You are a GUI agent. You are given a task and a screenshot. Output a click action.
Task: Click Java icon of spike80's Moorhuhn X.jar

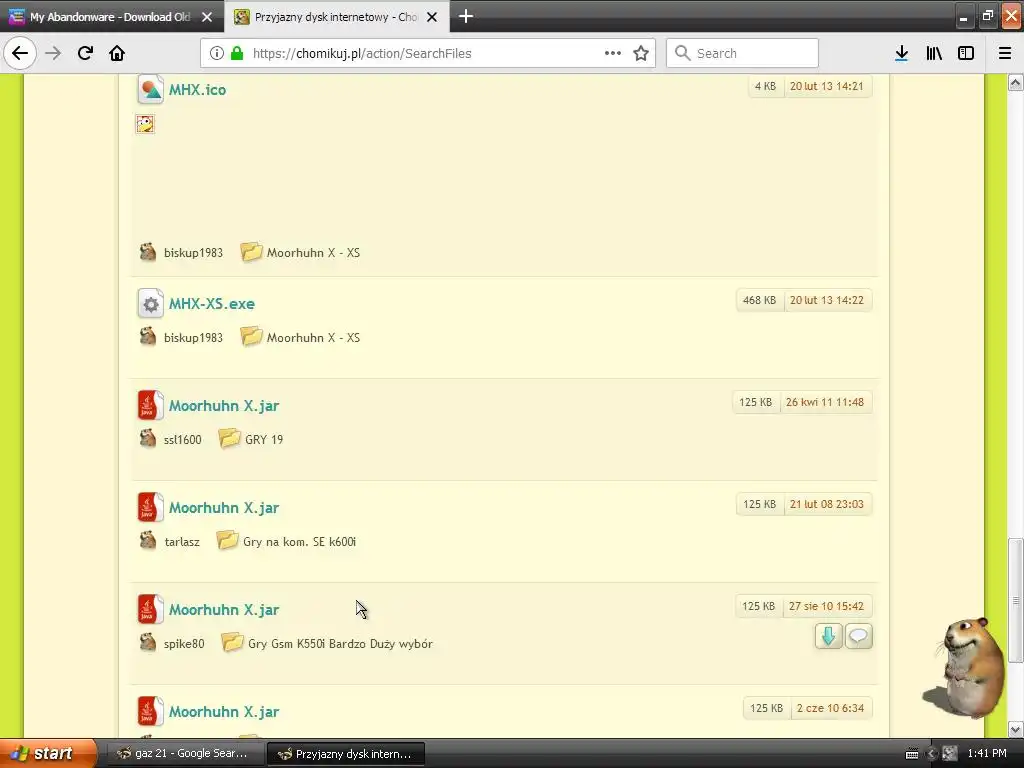[x=150, y=609]
